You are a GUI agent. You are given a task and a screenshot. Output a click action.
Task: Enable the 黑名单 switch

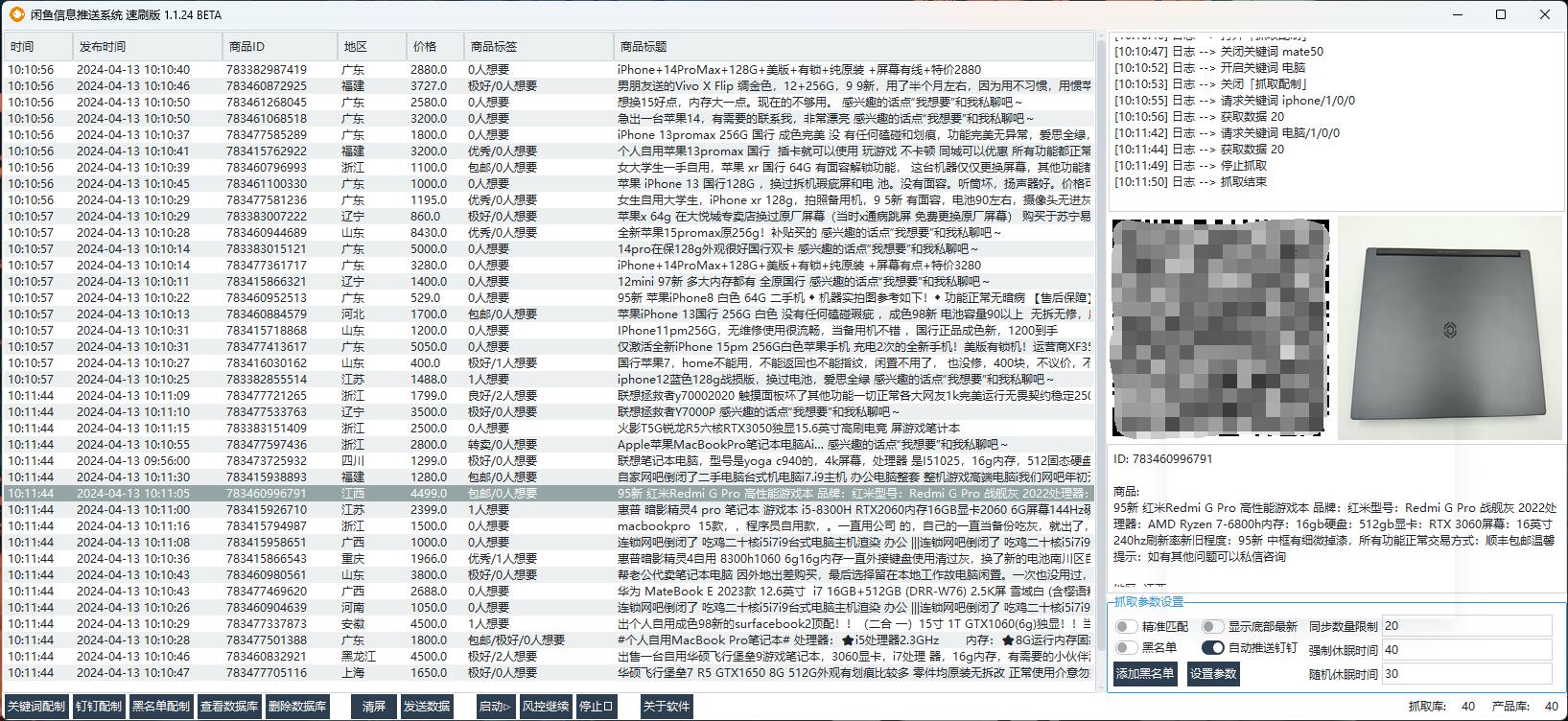(x=1126, y=647)
